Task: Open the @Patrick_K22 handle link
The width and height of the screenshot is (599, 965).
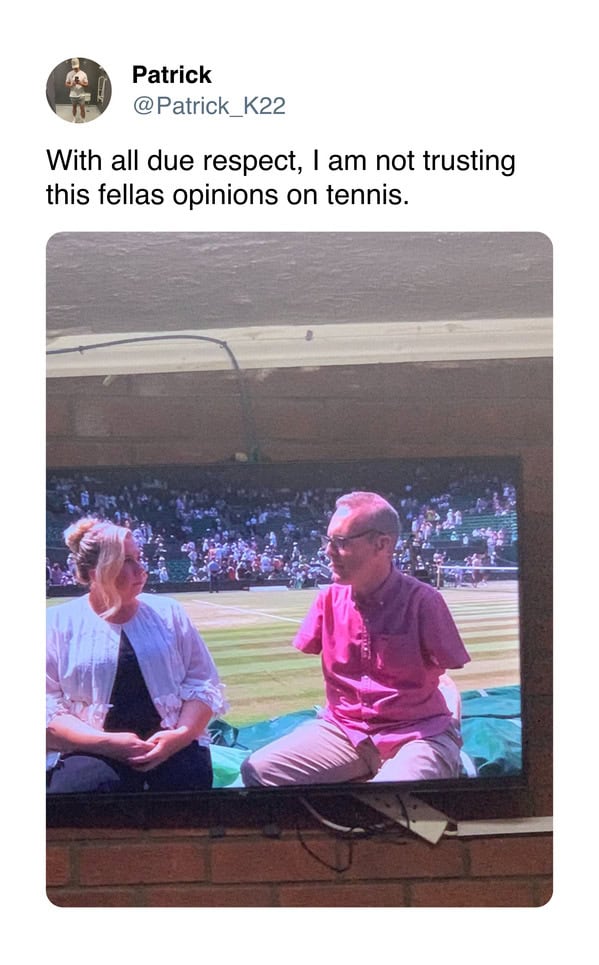Action: pyautogui.click(x=209, y=106)
